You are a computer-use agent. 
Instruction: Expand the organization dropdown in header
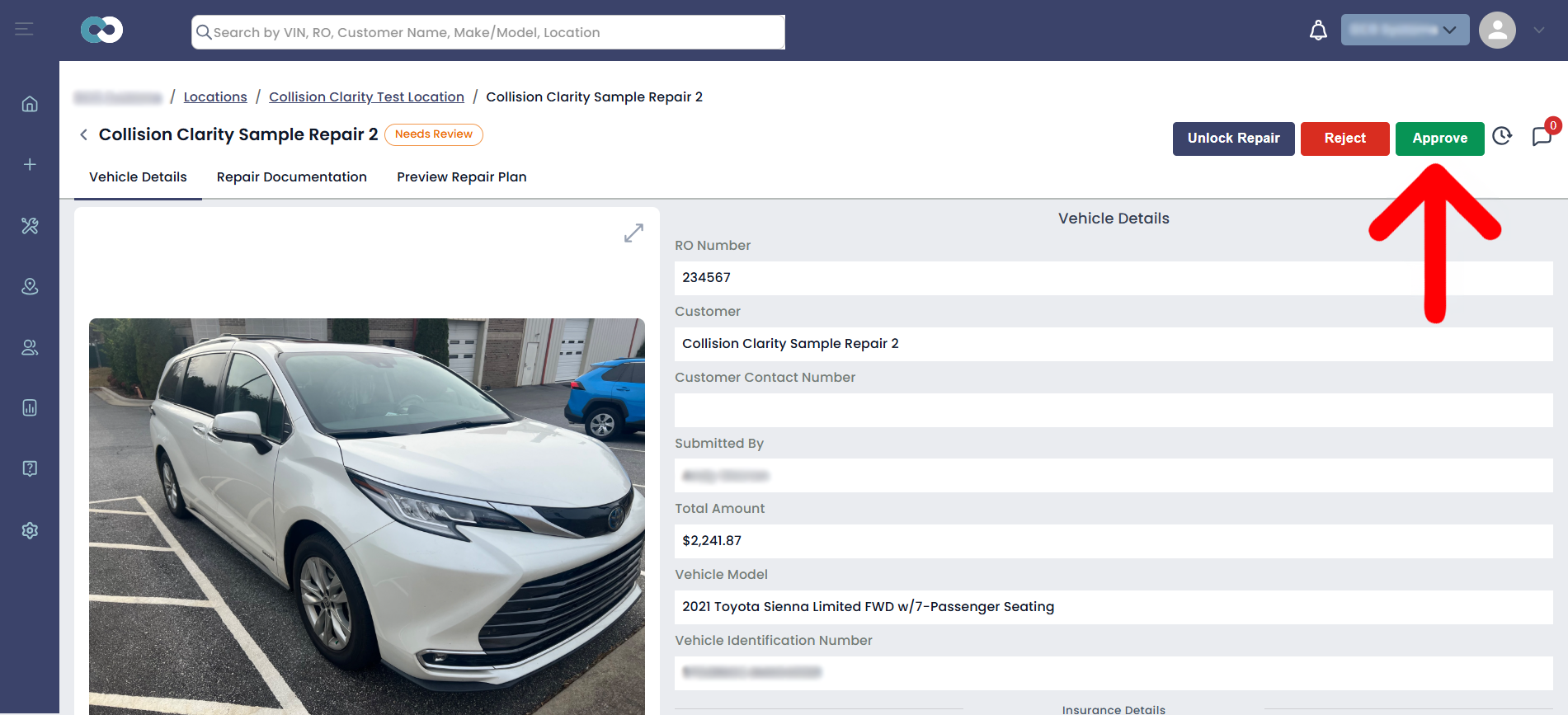[1405, 30]
